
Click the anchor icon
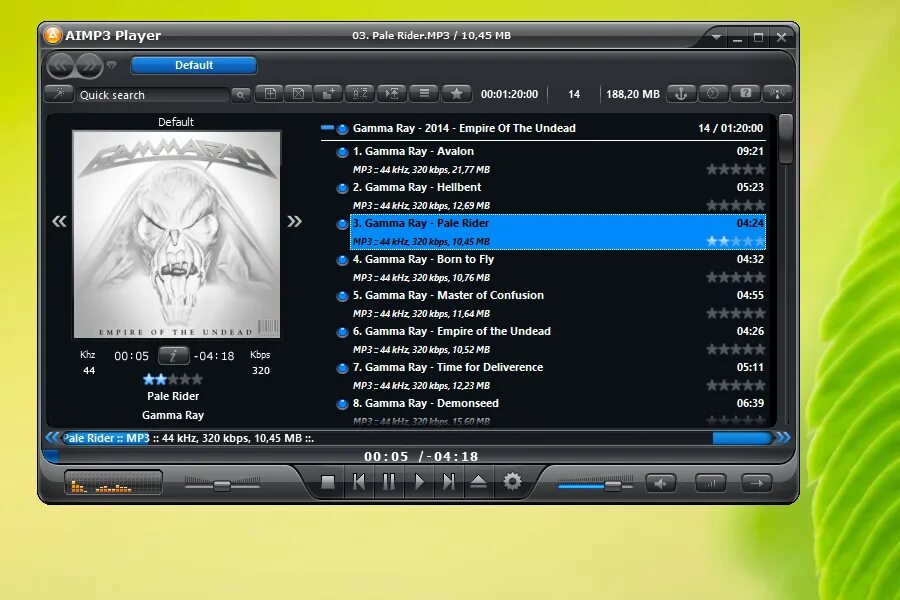coord(681,94)
